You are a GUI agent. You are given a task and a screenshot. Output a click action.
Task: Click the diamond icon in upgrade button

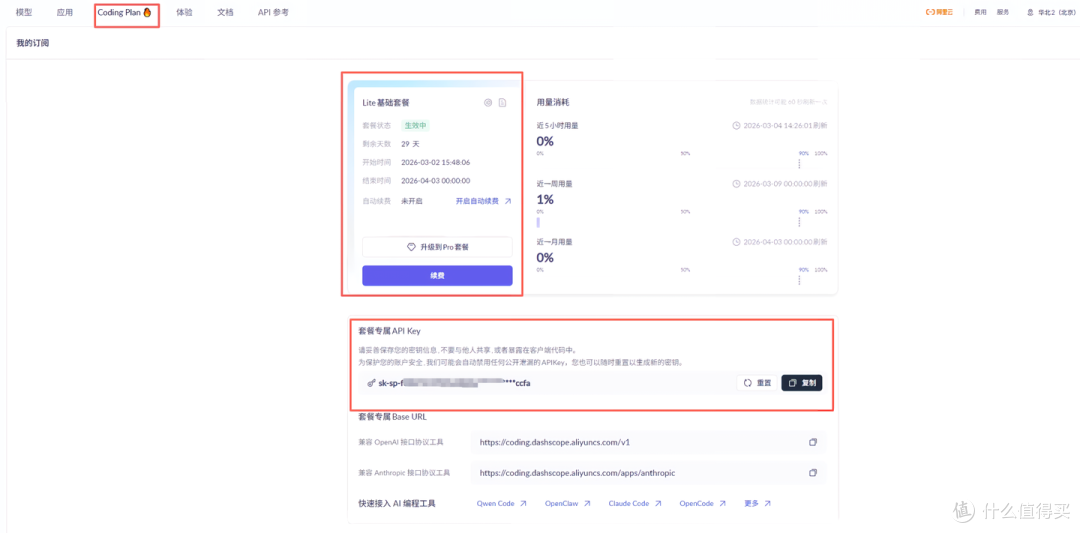click(411, 247)
